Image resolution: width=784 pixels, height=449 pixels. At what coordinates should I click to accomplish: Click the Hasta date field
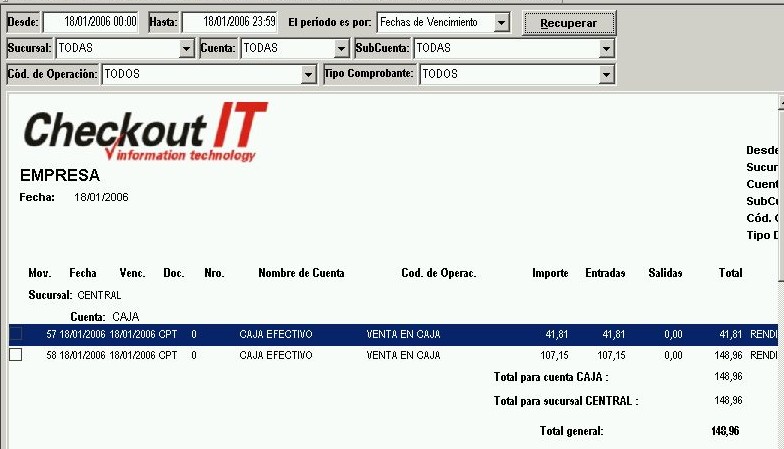pyautogui.click(x=229, y=22)
